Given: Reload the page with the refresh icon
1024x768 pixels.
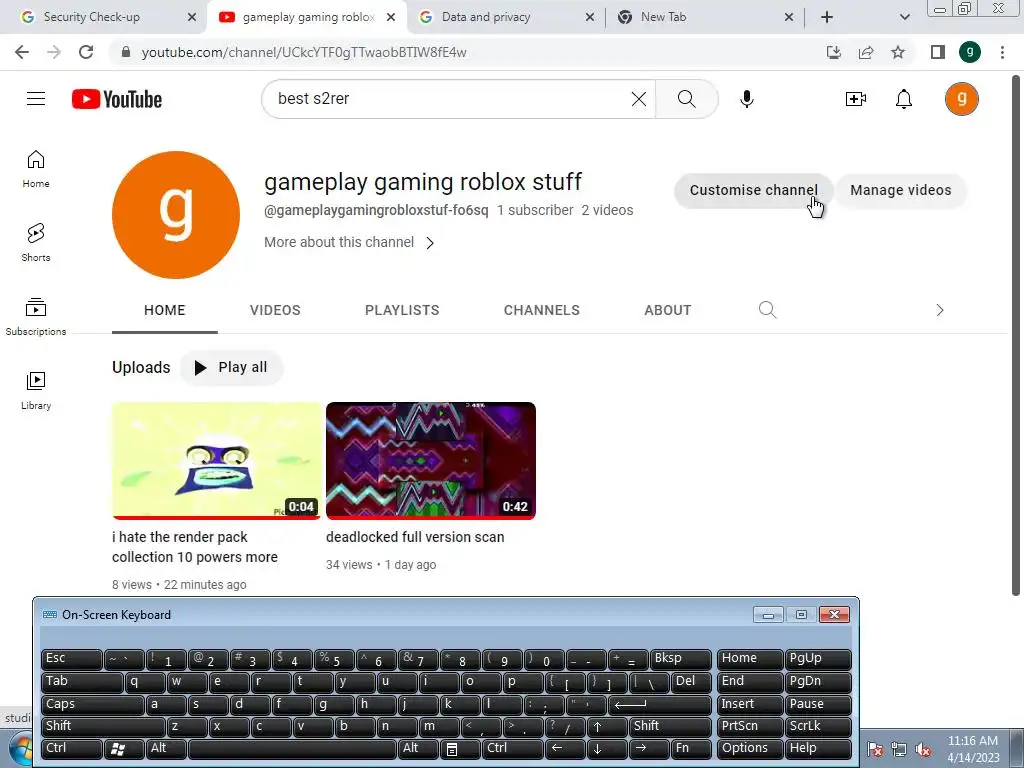Looking at the screenshot, I should point(86,52).
